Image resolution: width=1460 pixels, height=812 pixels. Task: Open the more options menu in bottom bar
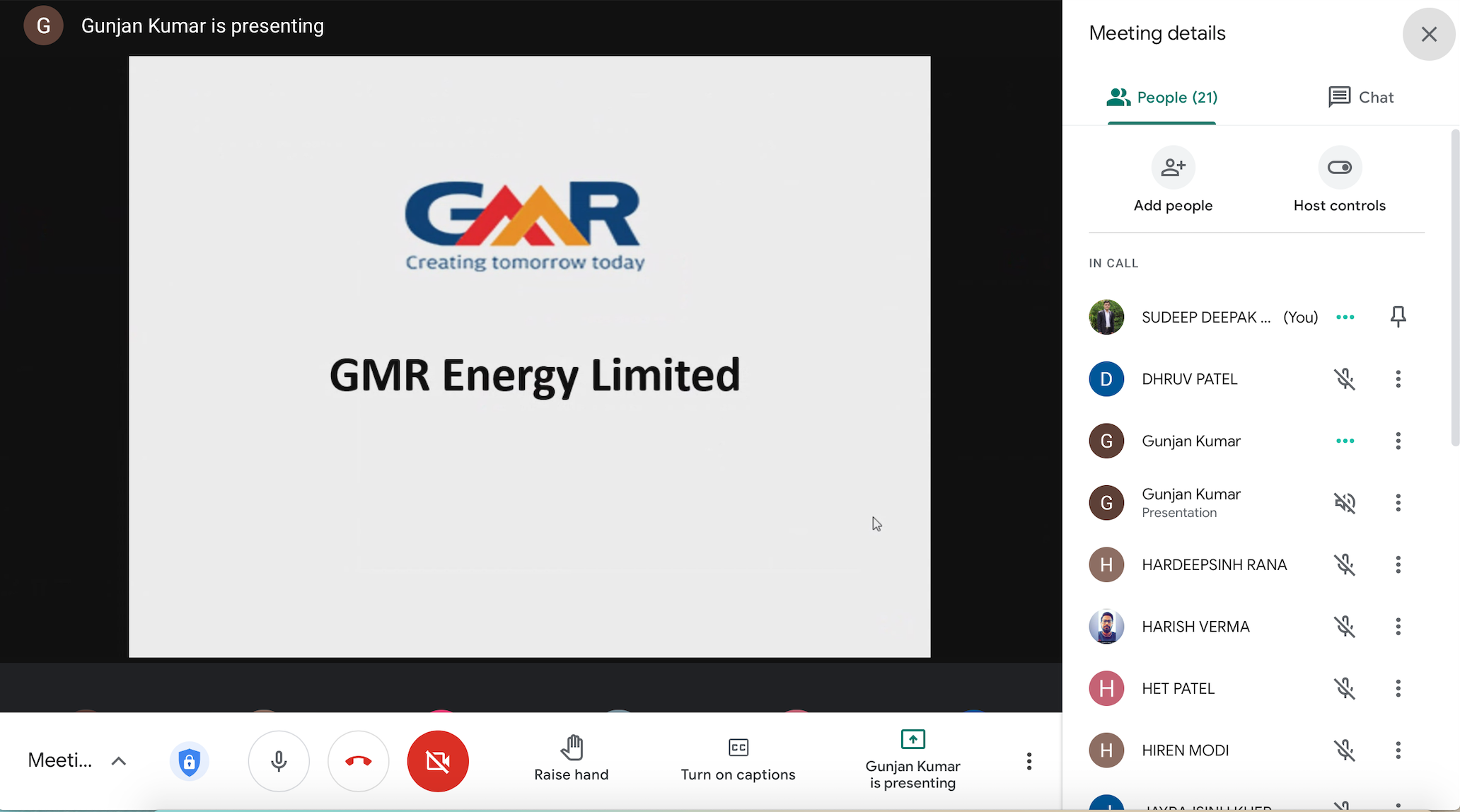pyautogui.click(x=1029, y=761)
